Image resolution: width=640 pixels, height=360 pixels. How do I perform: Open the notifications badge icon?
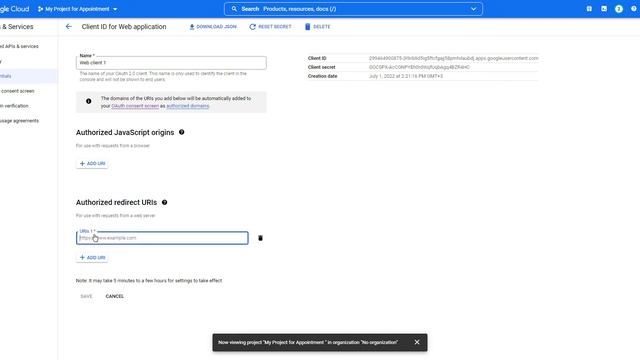tap(619, 9)
